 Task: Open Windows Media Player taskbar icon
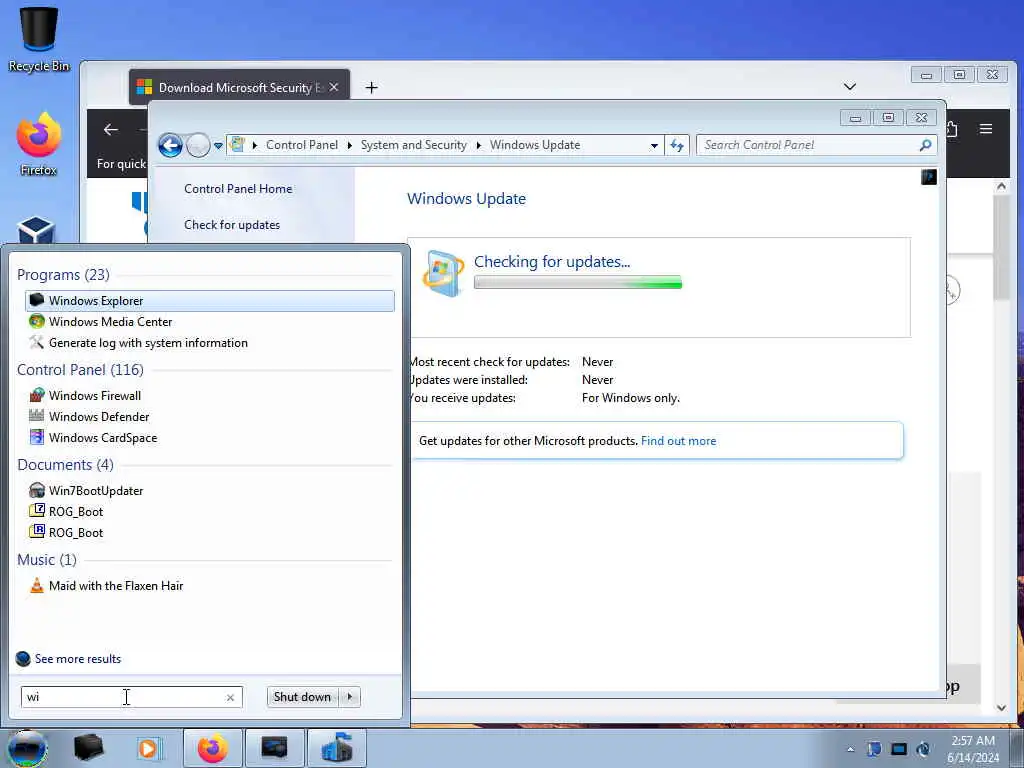[150, 748]
